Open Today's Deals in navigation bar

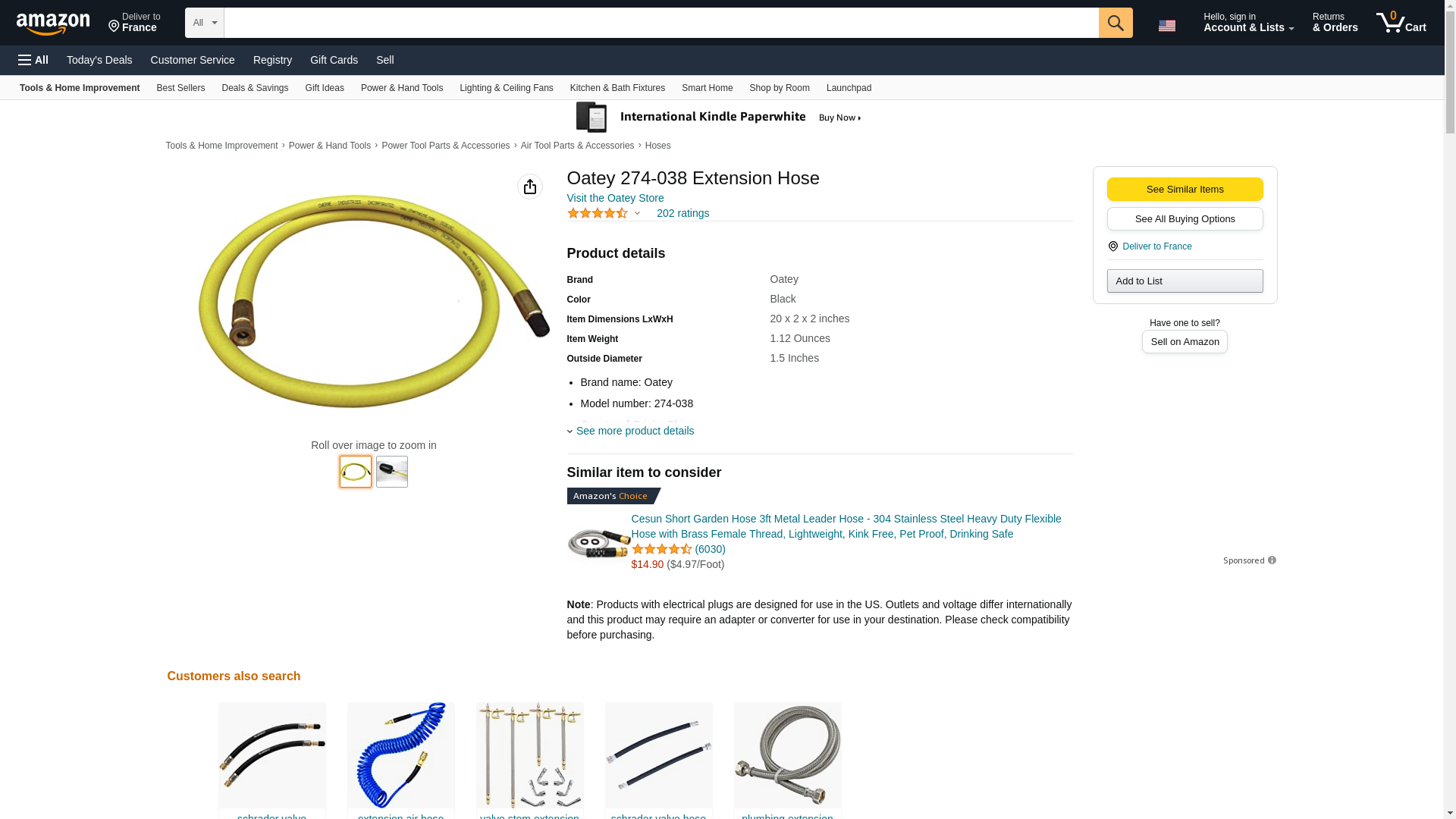[x=99, y=60]
